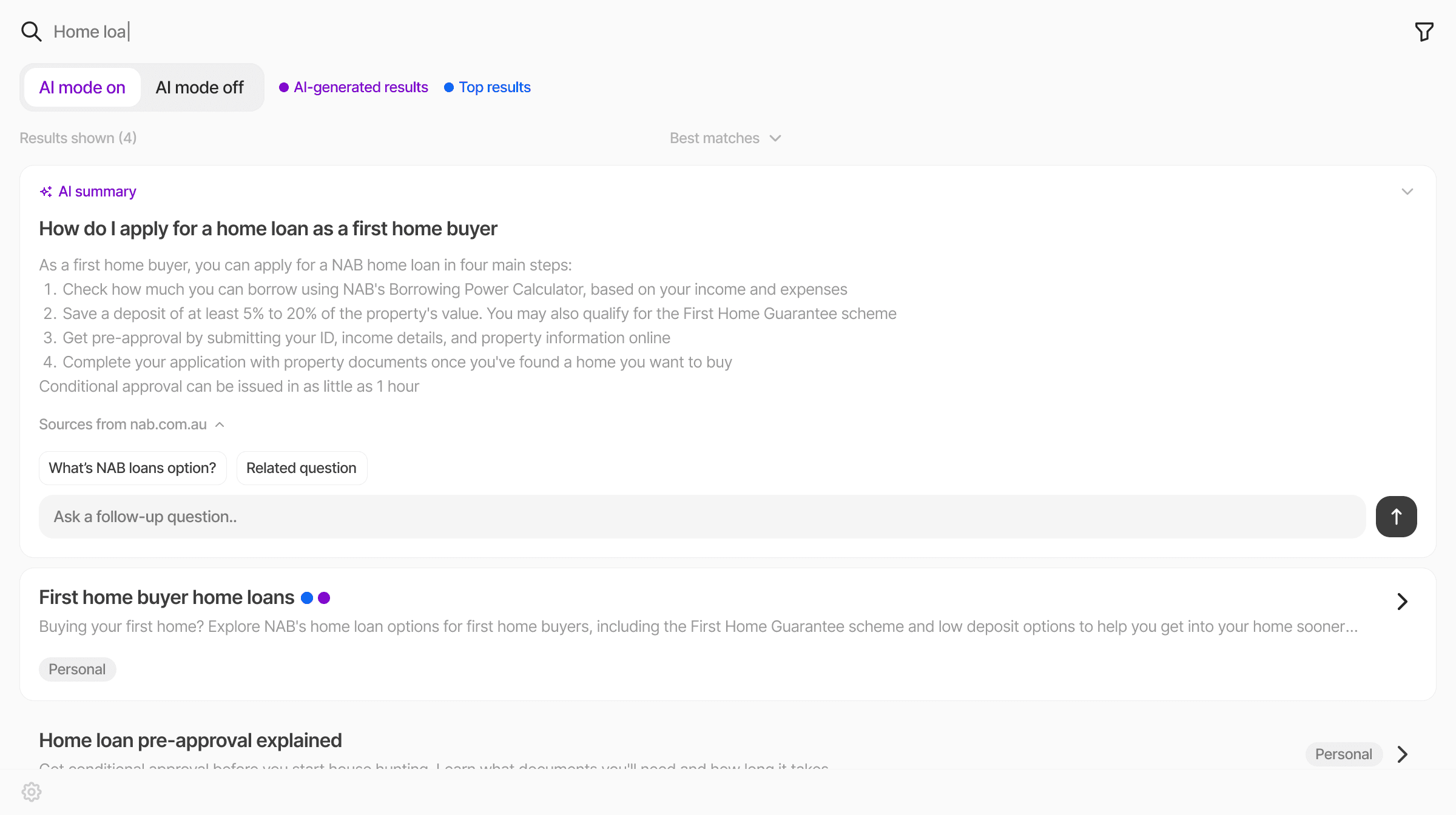Open Home loan pre-approval explained title
The width and height of the screenshot is (1456, 815).
pos(190,740)
